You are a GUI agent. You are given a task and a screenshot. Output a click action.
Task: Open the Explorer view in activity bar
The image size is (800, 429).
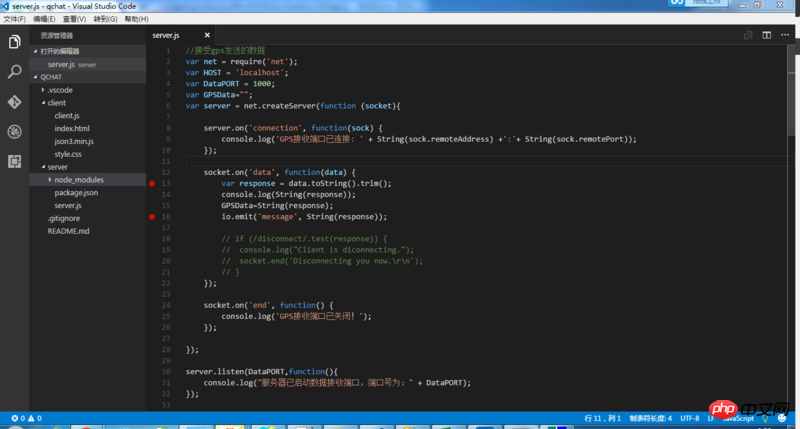coord(14,42)
